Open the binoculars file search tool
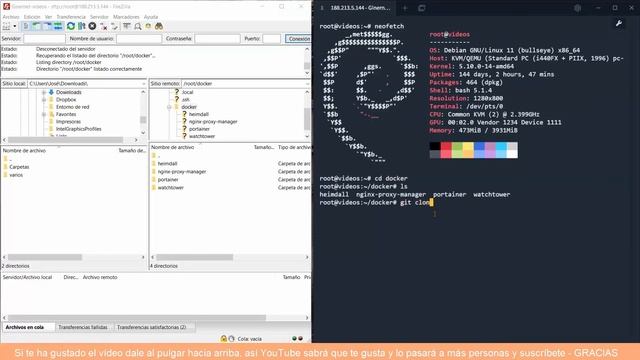This screenshot has height=360, width=640. coord(159,26)
